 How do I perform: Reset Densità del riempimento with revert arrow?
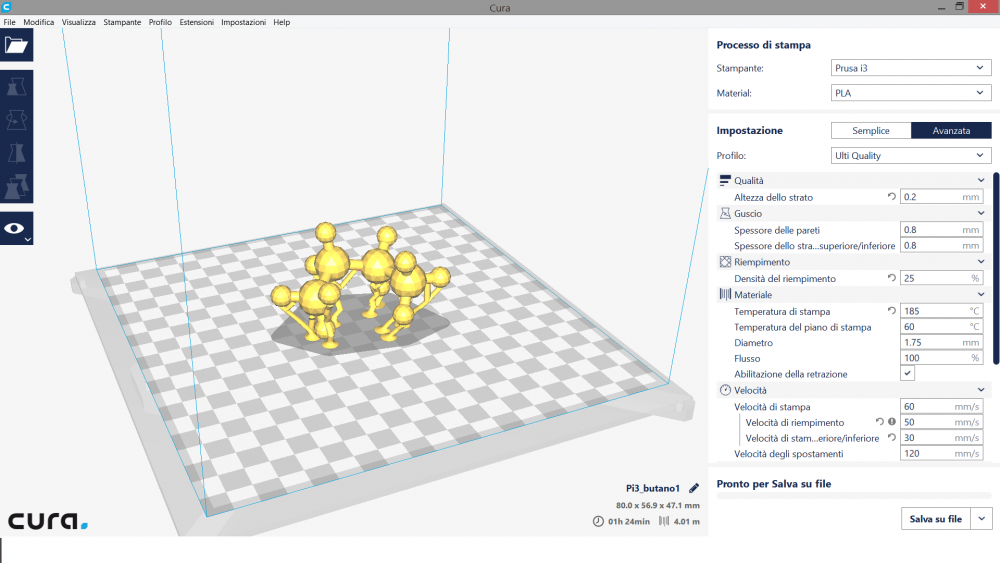[x=891, y=278]
